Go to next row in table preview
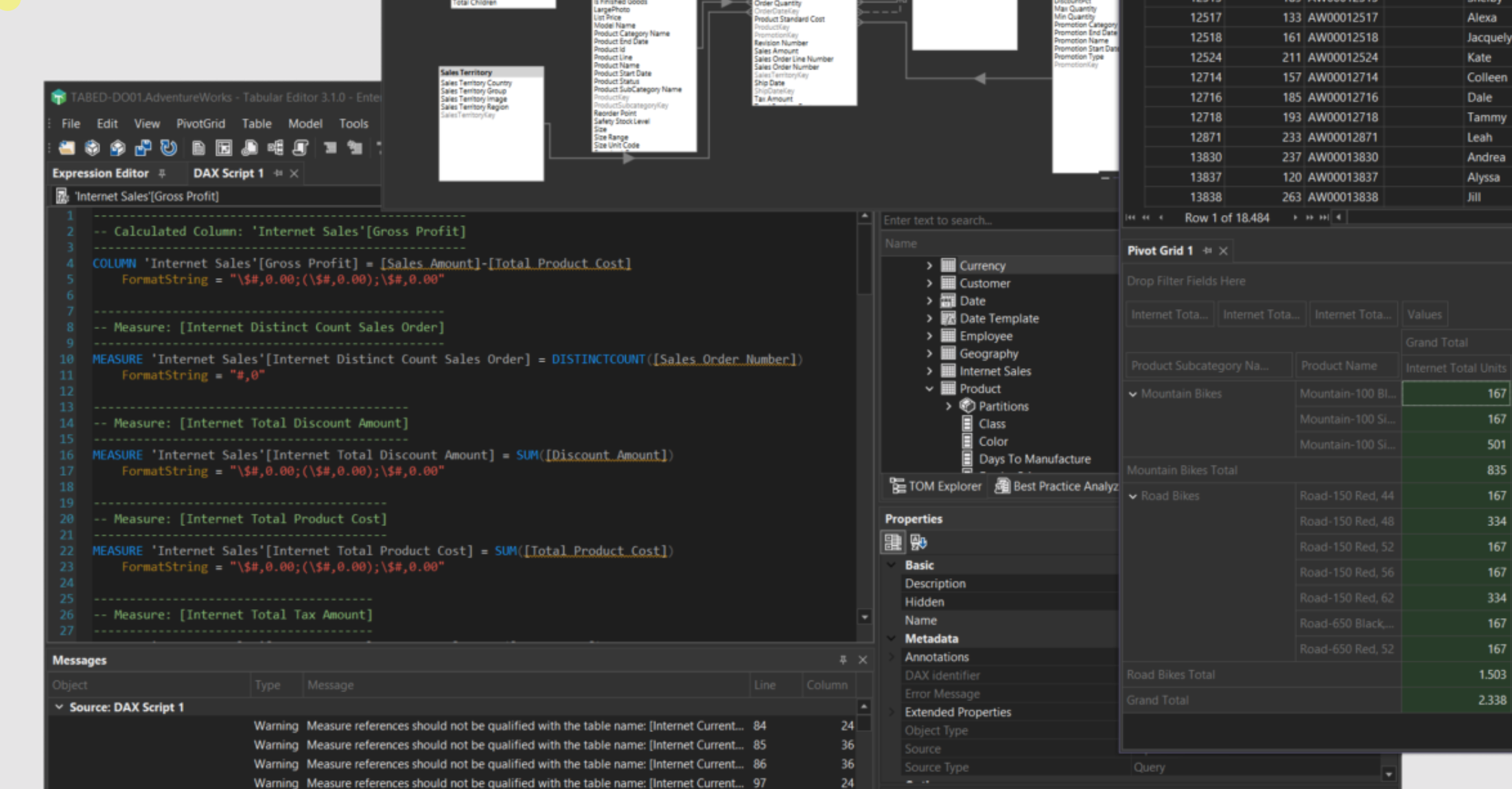This screenshot has height=789, width=1512. click(x=1294, y=218)
